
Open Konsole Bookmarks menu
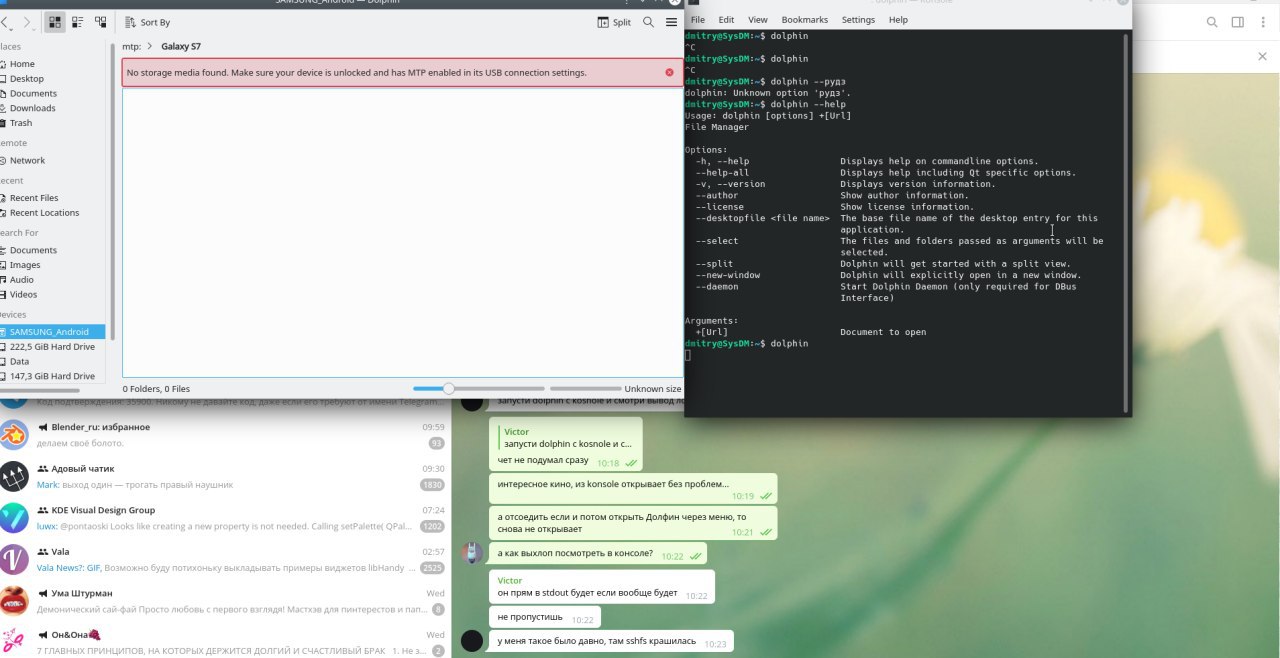point(805,20)
